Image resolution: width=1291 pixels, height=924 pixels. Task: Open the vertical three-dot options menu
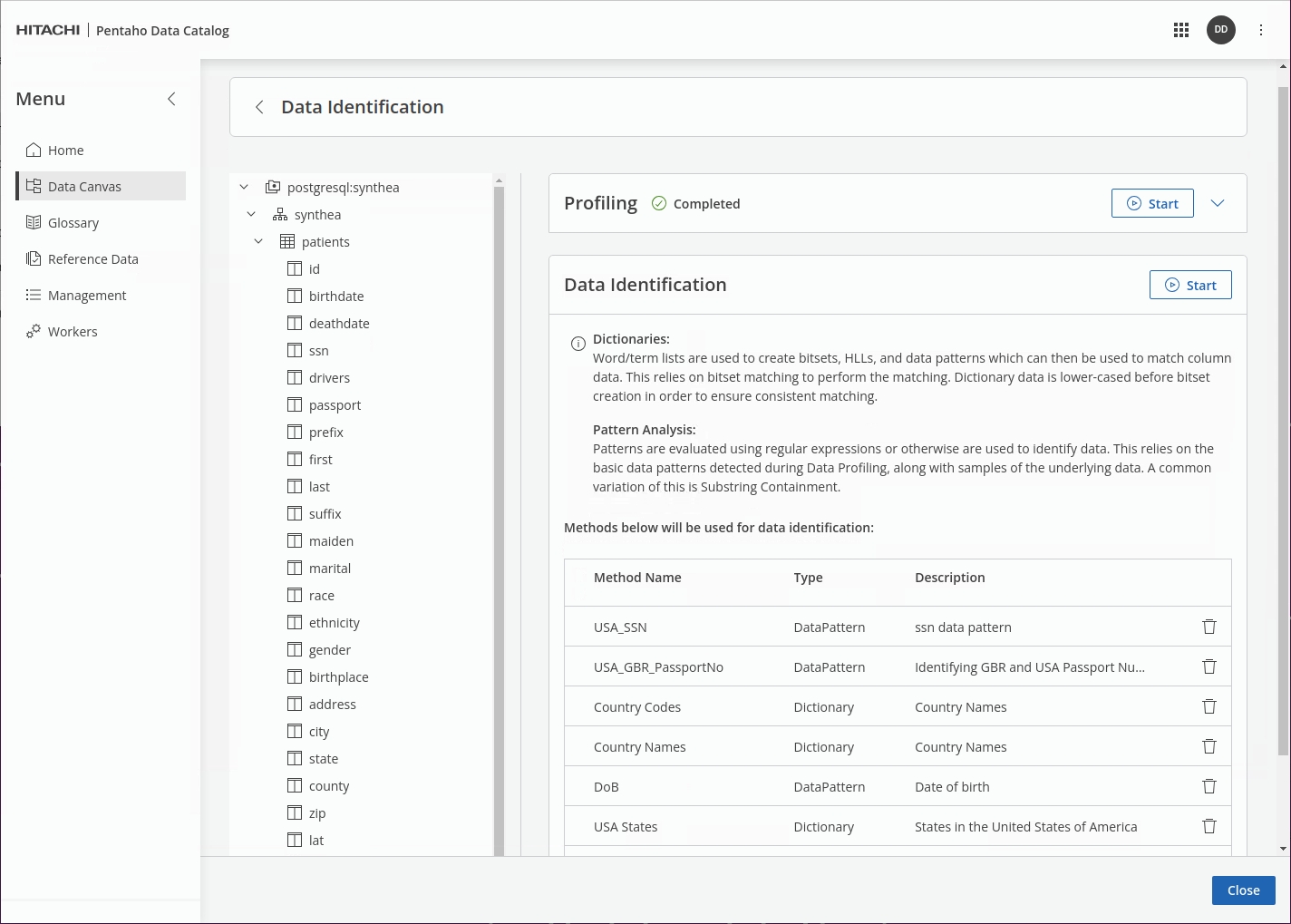click(x=1260, y=30)
